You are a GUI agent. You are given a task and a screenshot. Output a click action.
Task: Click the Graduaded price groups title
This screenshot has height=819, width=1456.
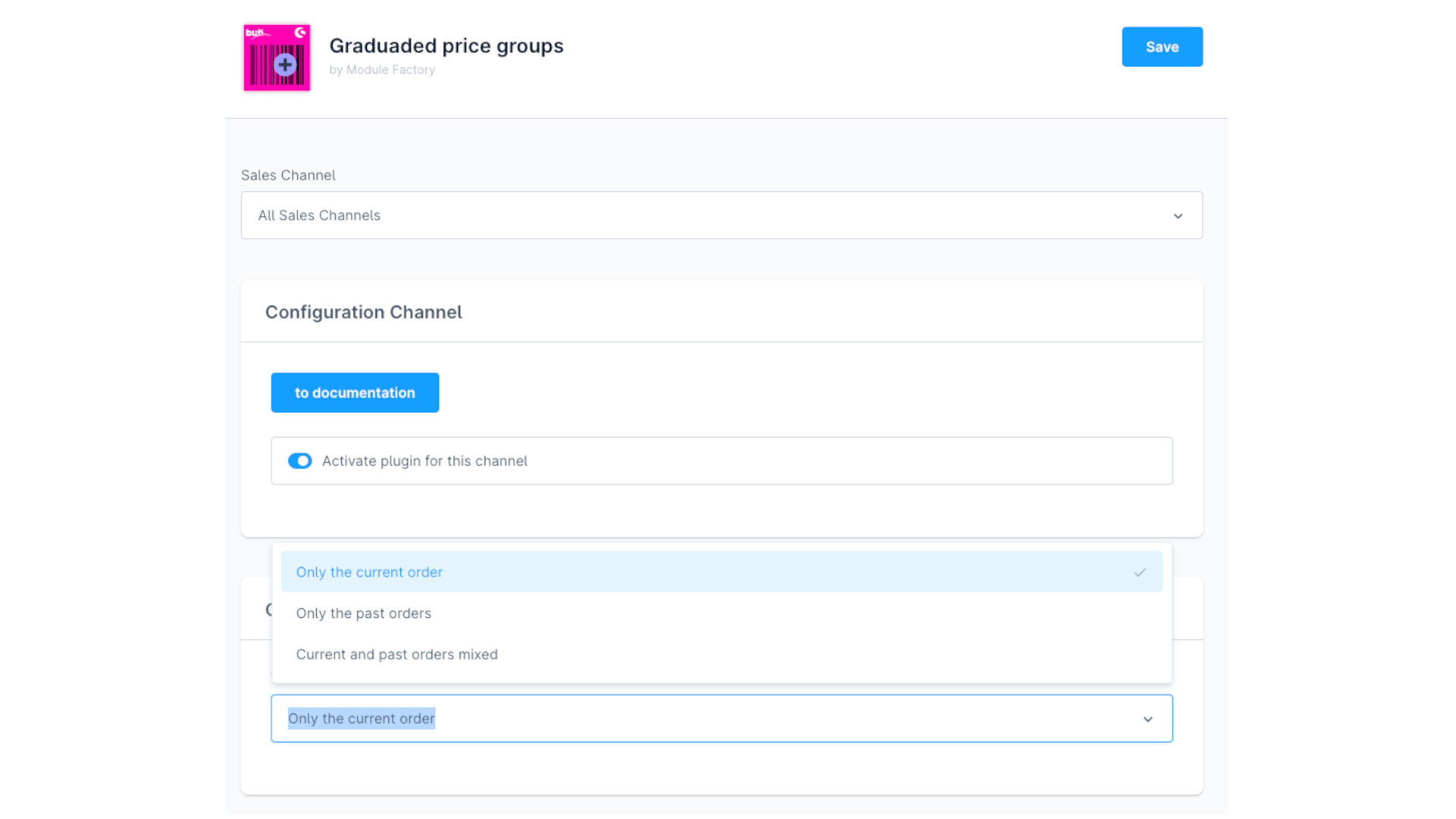(446, 45)
